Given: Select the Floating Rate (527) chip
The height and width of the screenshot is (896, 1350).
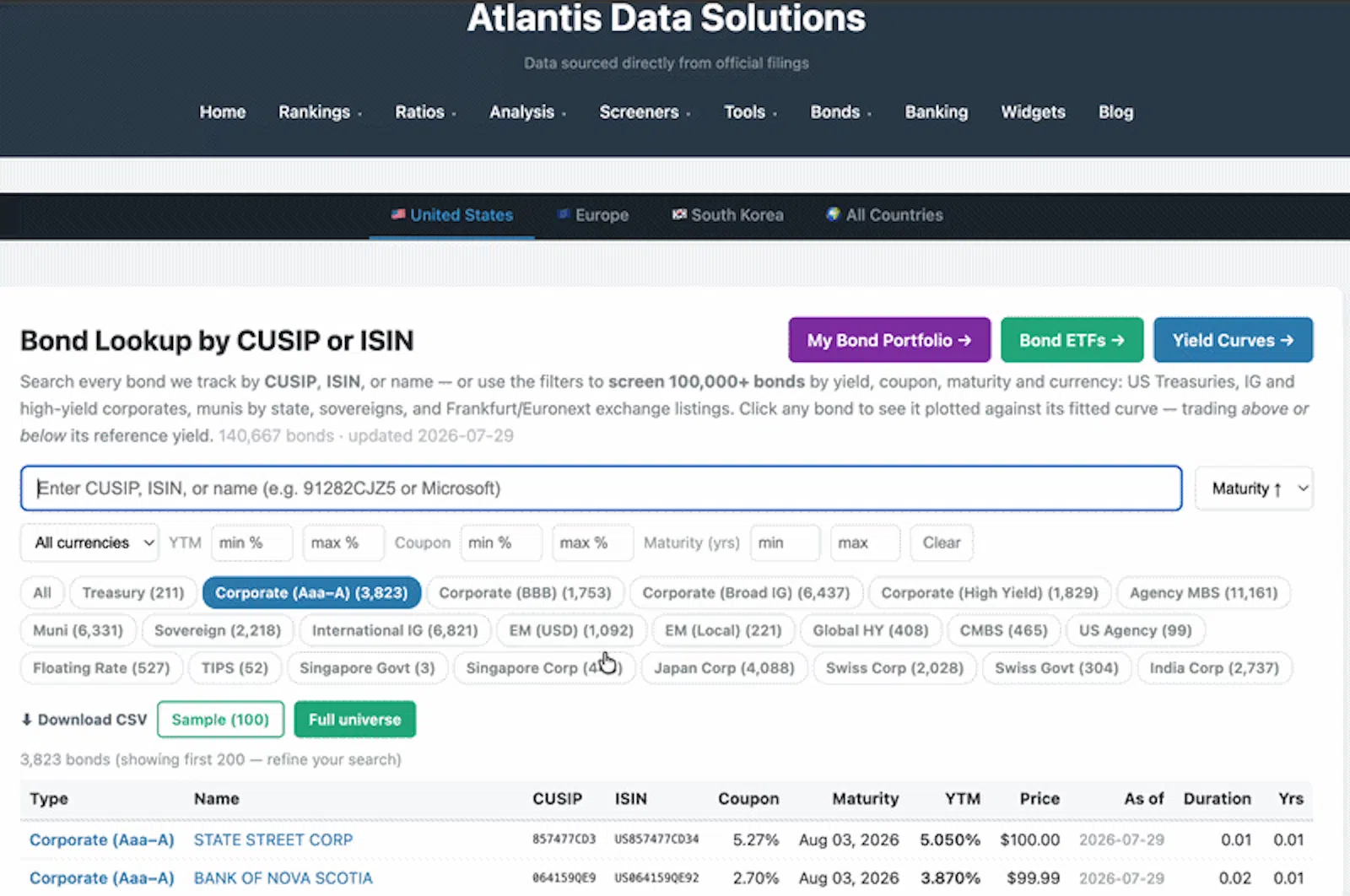Looking at the screenshot, I should click(x=101, y=668).
